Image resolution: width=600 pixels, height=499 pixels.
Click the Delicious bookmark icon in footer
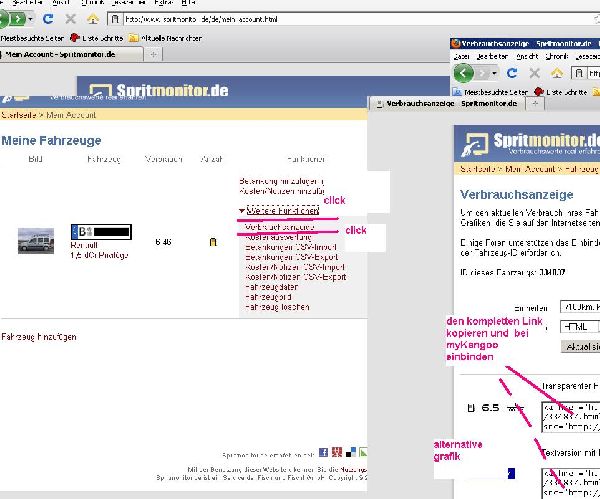click(351, 453)
